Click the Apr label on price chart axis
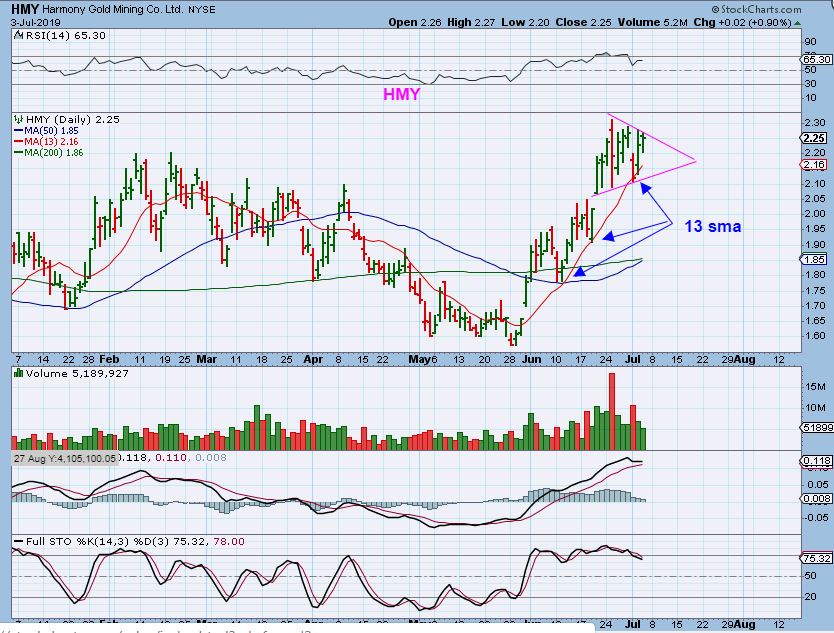The image size is (834, 633). 313,360
